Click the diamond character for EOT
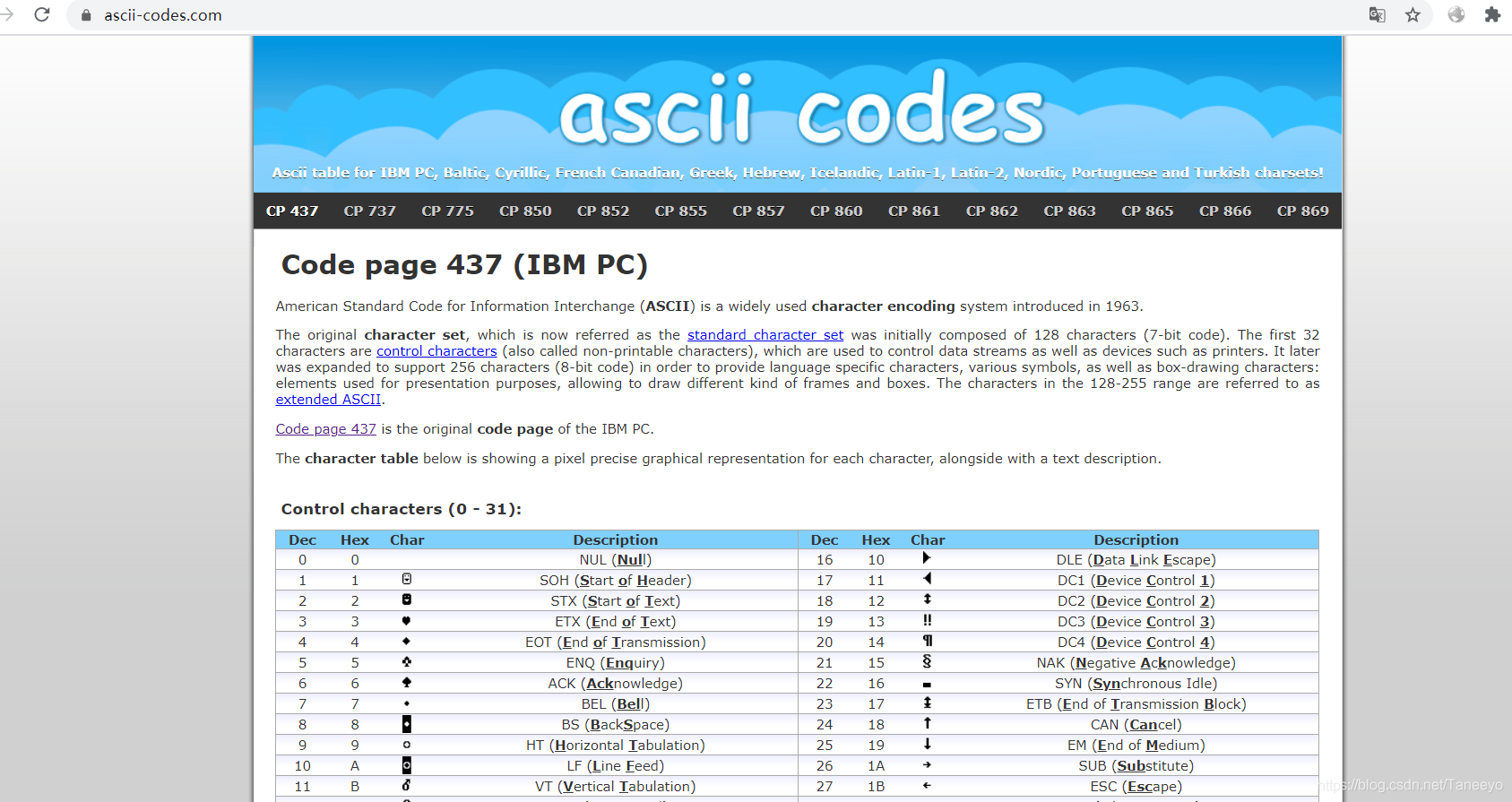 (407, 641)
